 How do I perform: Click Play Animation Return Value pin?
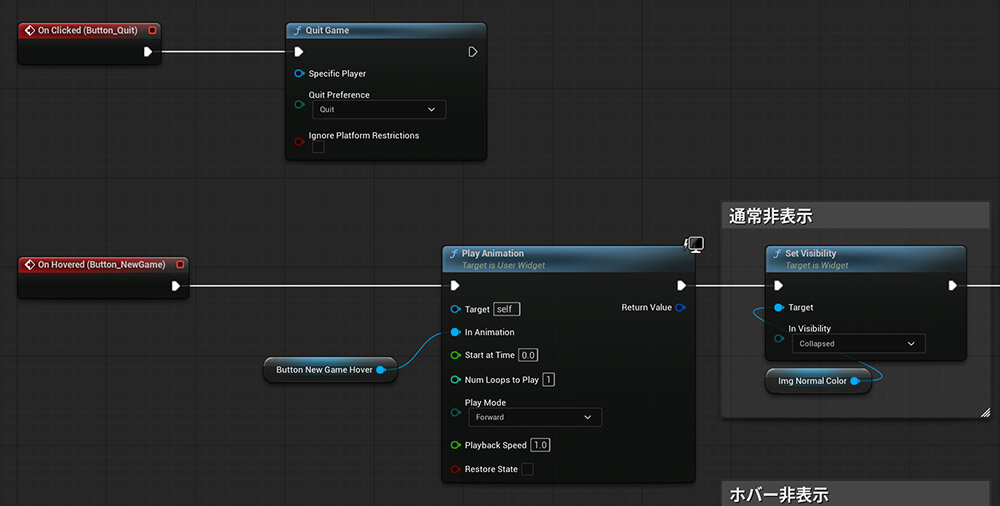click(x=680, y=308)
